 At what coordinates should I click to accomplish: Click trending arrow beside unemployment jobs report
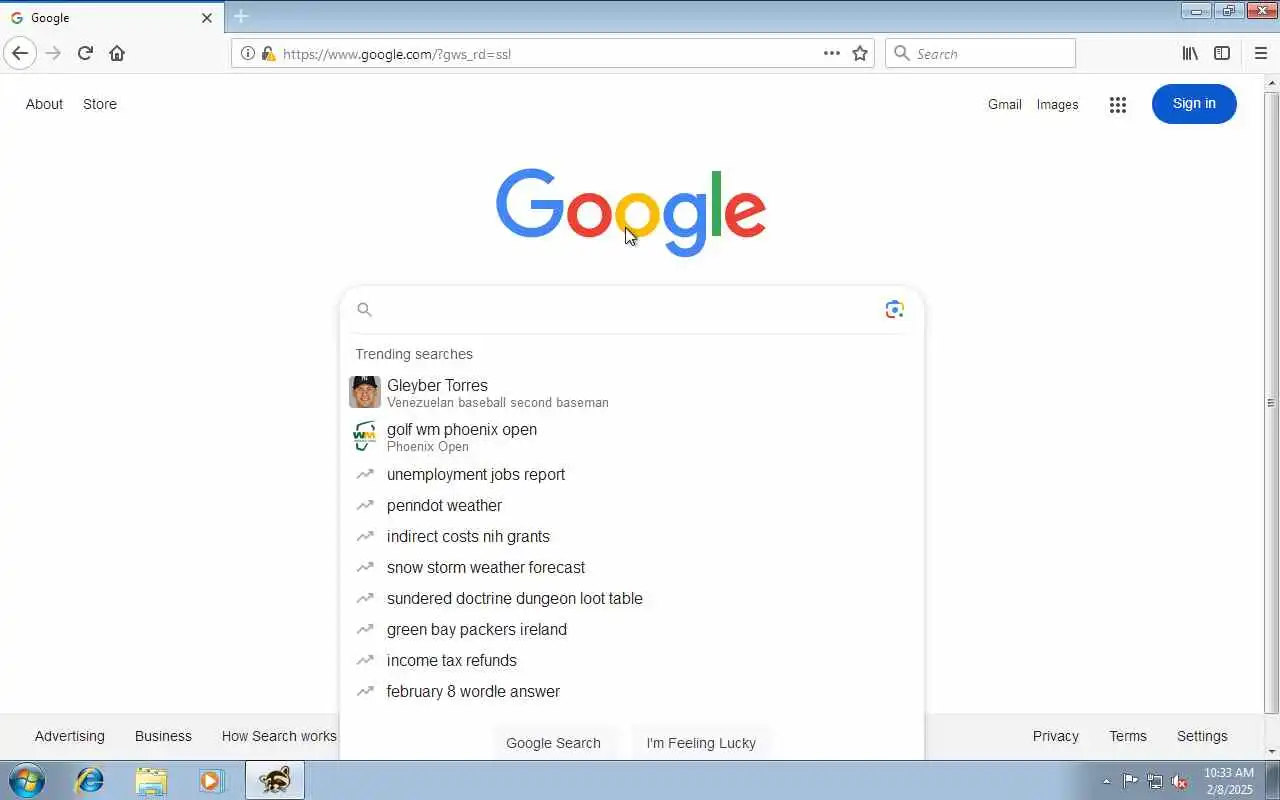click(x=365, y=474)
